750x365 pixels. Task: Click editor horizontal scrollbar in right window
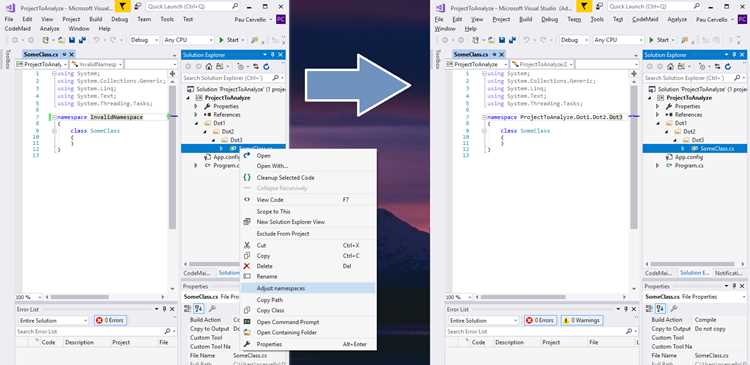523,297
